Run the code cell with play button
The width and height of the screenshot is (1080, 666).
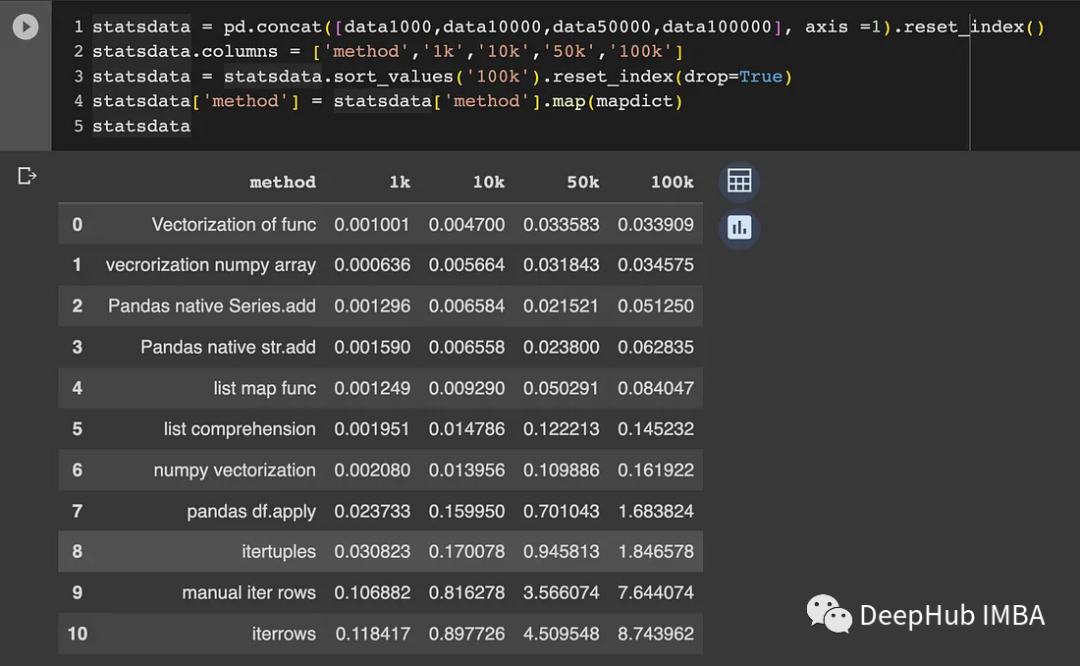tap(25, 27)
